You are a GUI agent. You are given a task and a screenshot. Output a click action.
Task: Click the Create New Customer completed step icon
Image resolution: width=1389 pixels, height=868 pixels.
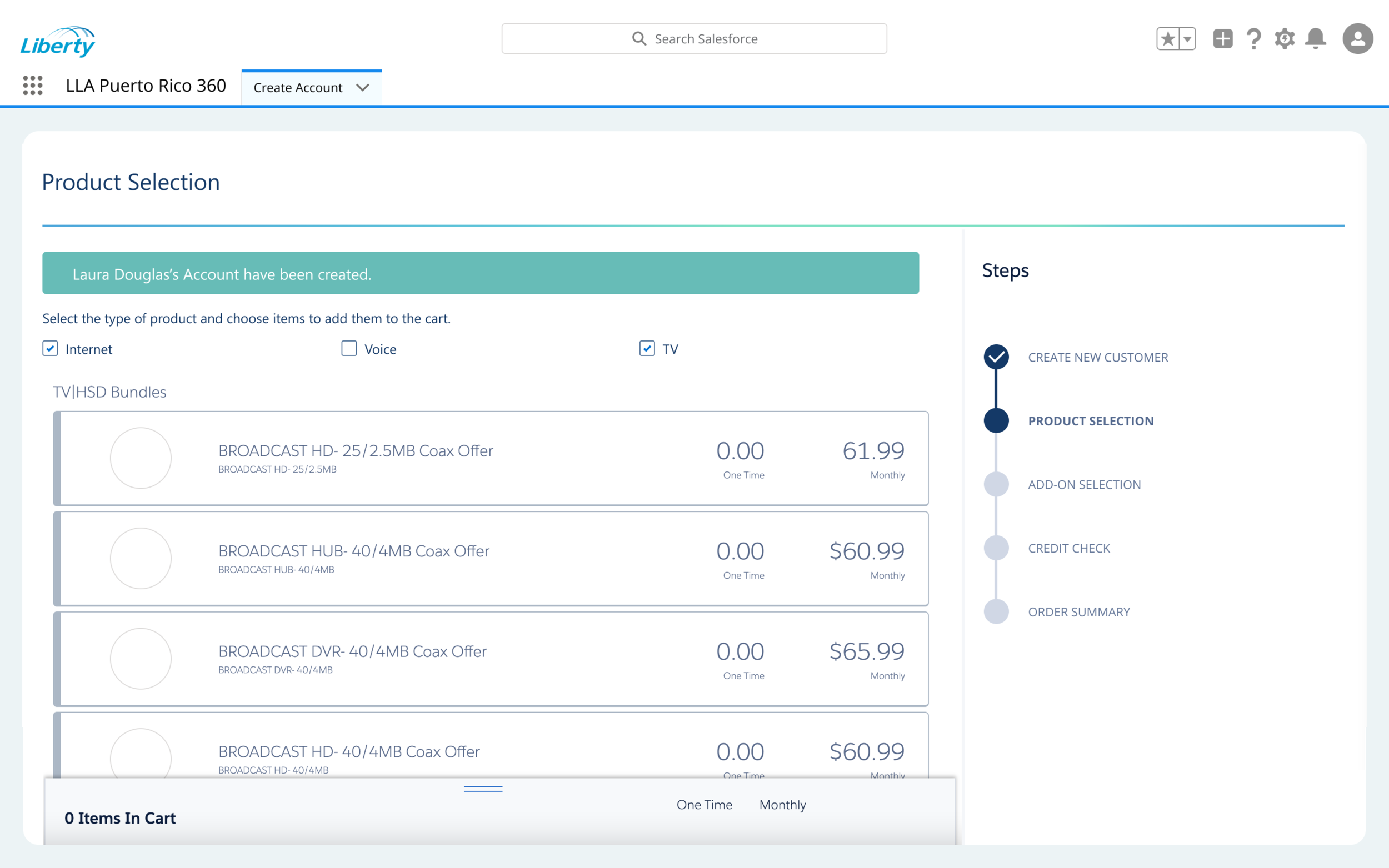click(x=996, y=357)
